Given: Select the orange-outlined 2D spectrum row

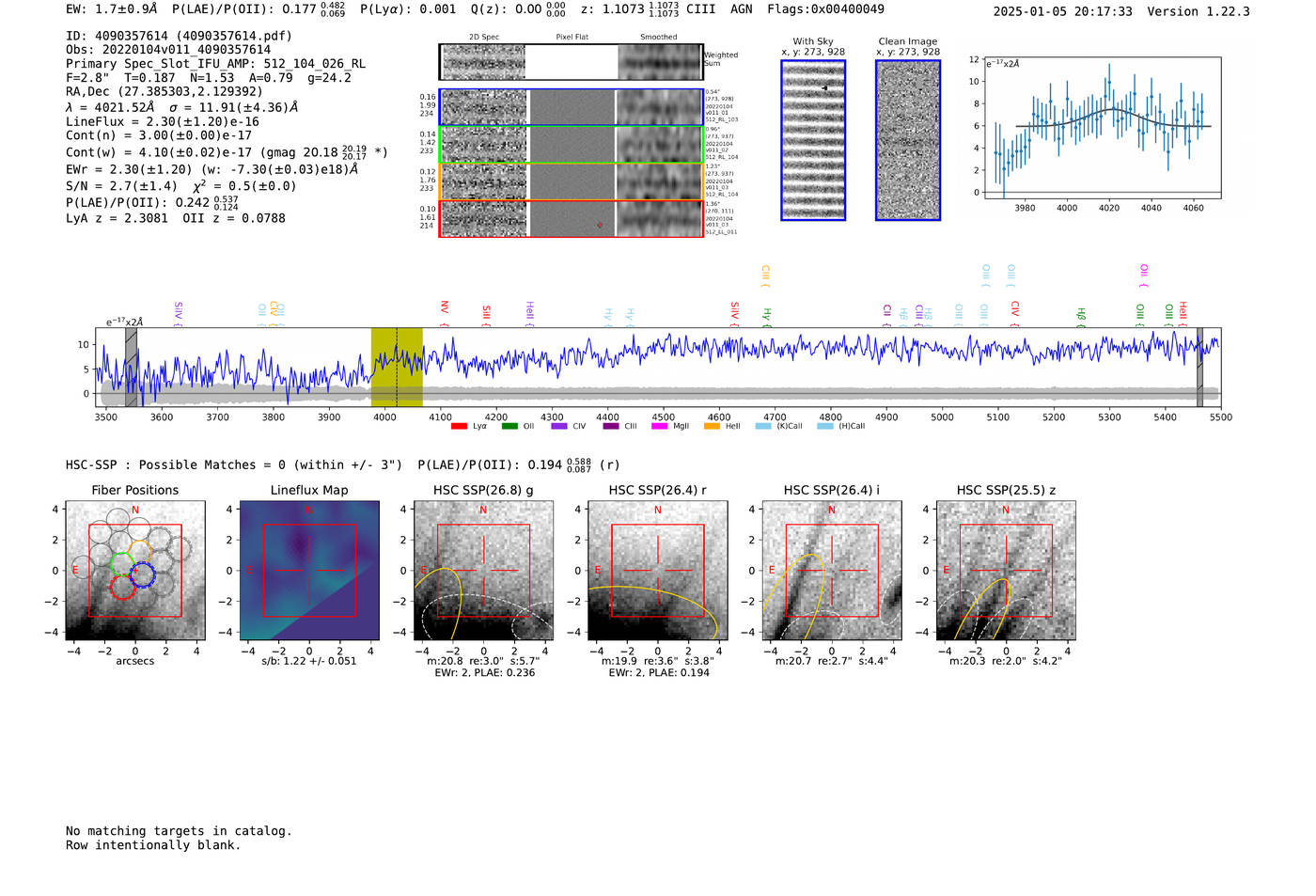Looking at the screenshot, I should tap(571, 181).
